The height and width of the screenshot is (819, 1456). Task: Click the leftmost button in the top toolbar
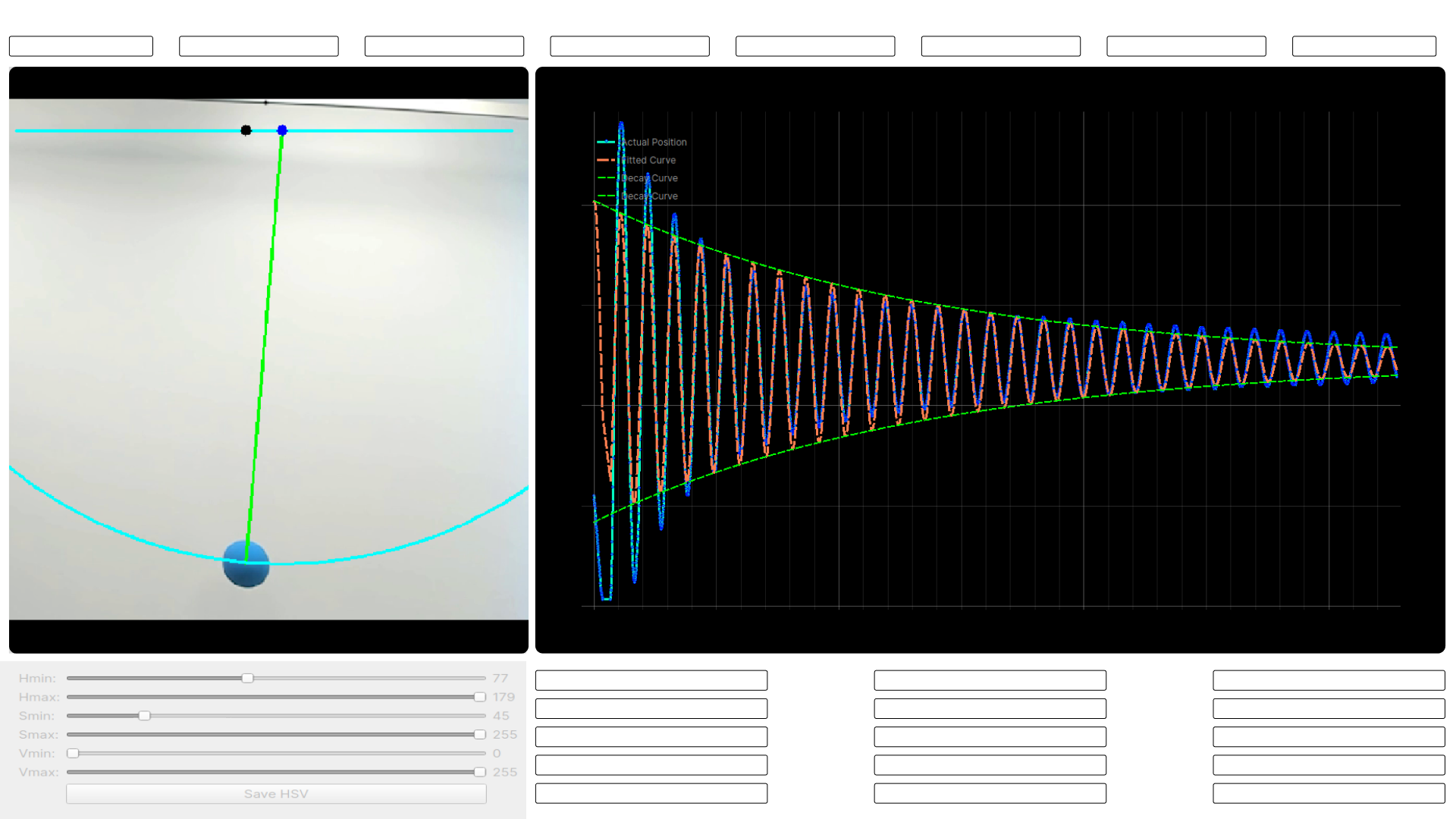coord(80,45)
